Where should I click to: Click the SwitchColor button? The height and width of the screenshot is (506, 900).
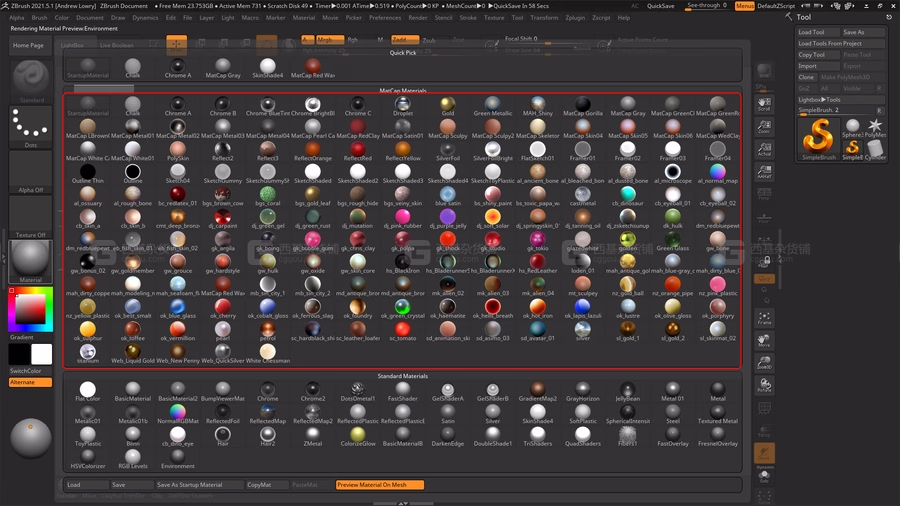(x=30, y=371)
